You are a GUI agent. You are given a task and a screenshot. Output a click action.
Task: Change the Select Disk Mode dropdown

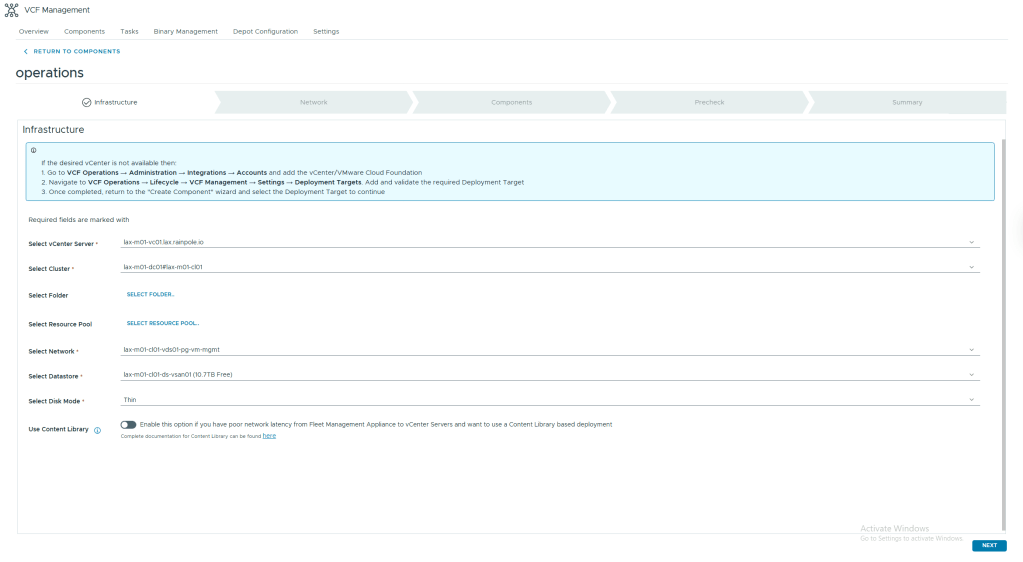pyautogui.click(x=548, y=400)
